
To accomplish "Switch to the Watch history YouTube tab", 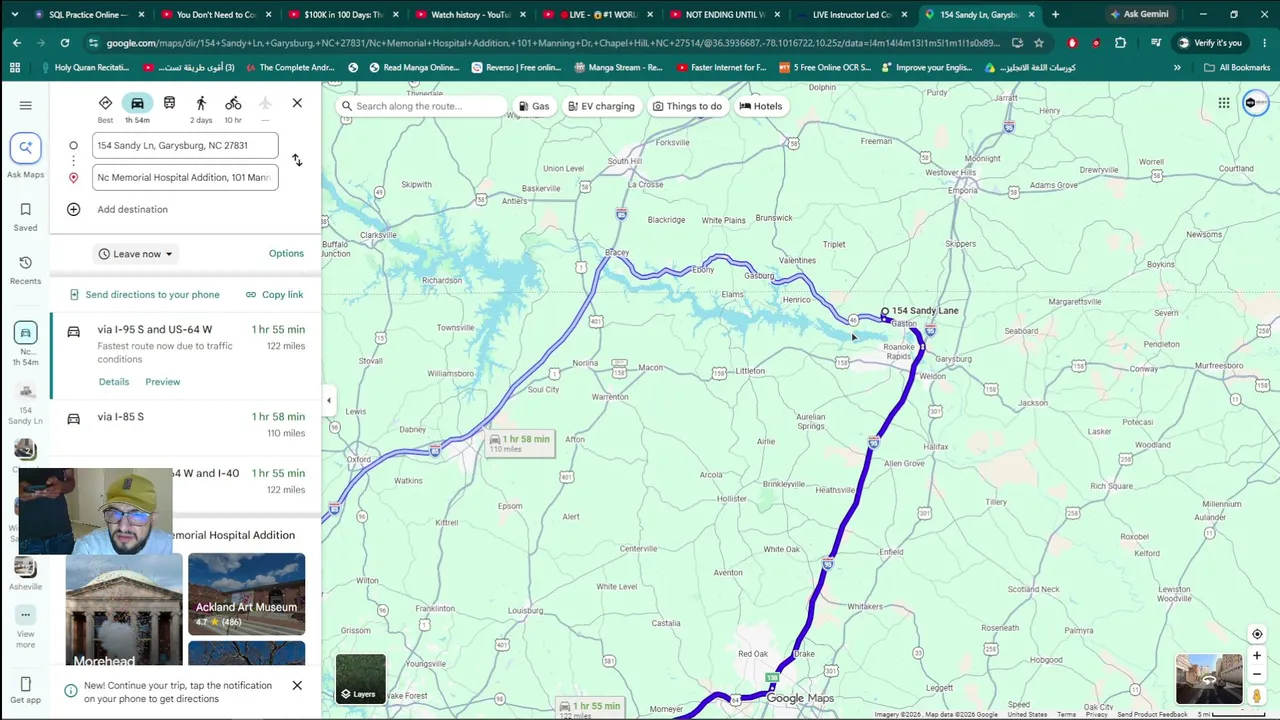I will point(470,14).
